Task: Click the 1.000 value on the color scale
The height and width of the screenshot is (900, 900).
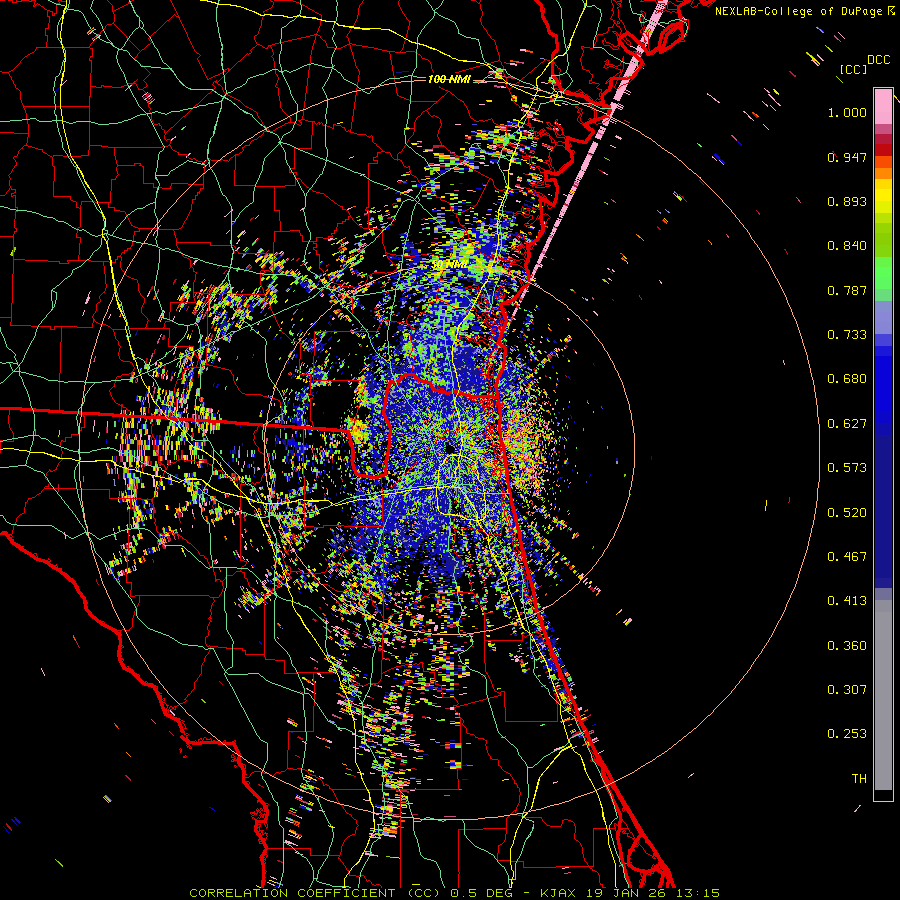Action: (x=847, y=112)
